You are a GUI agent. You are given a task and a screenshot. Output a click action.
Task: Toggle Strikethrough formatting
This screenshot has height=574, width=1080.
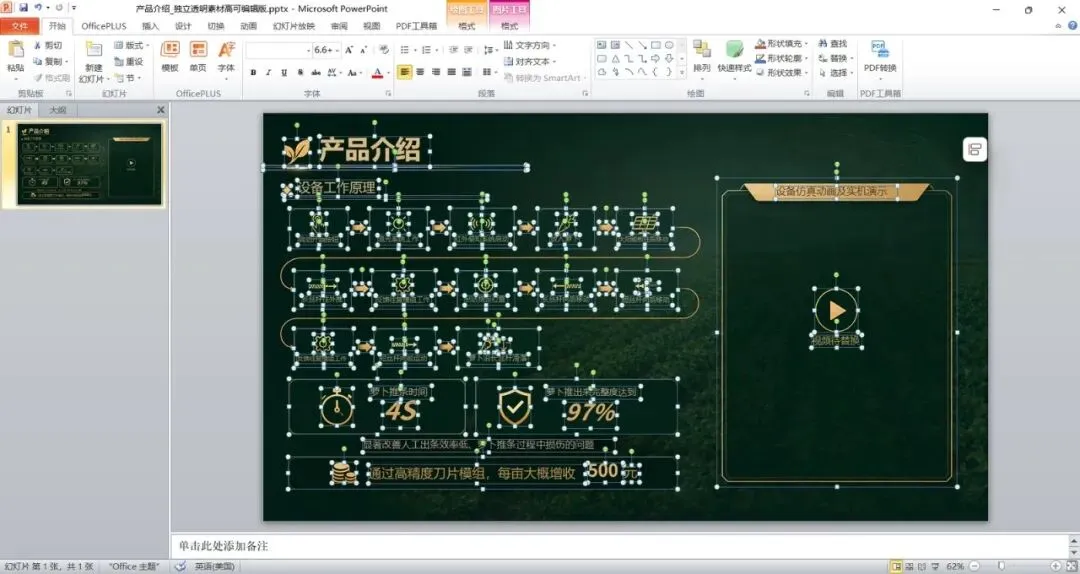click(316, 72)
